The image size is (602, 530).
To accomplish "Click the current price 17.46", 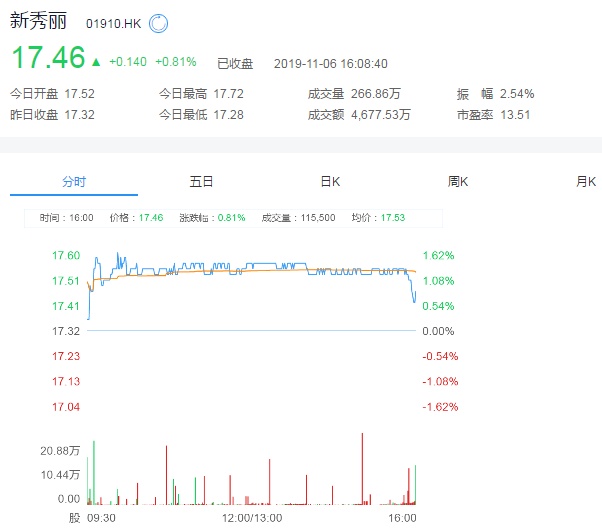I will click(x=48, y=58).
